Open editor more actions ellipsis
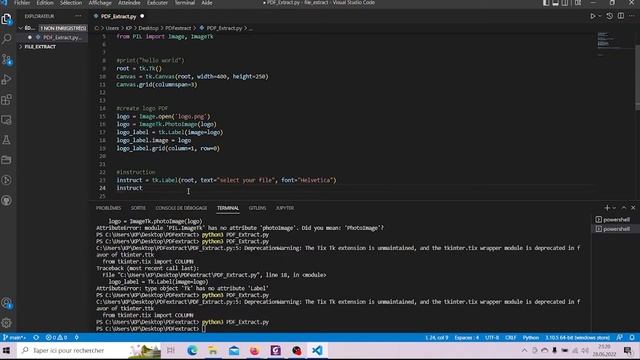The height and width of the screenshot is (360, 640). [632, 16]
